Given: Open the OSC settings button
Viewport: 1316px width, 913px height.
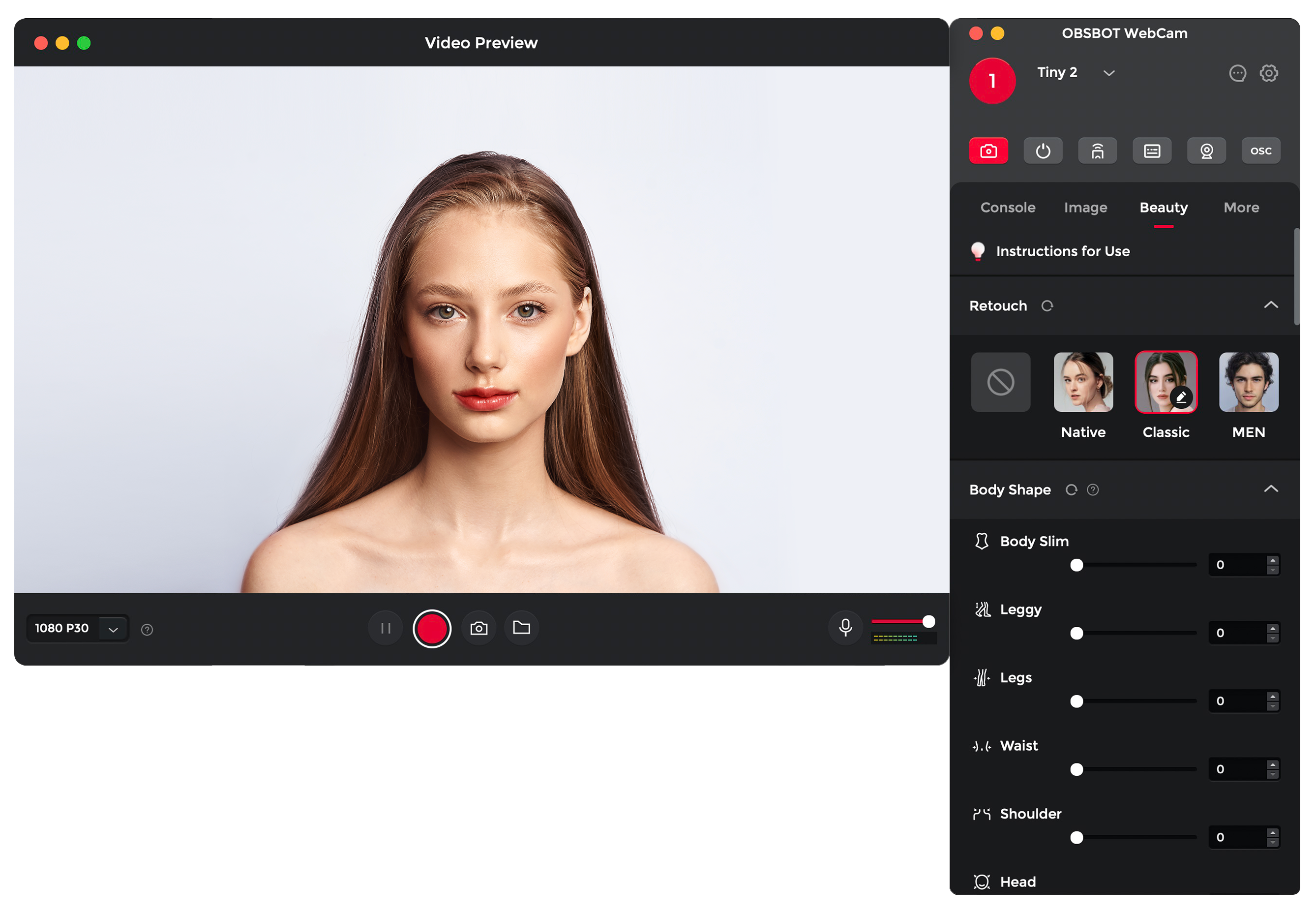Looking at the screenshot, I should coord(1260,151).
